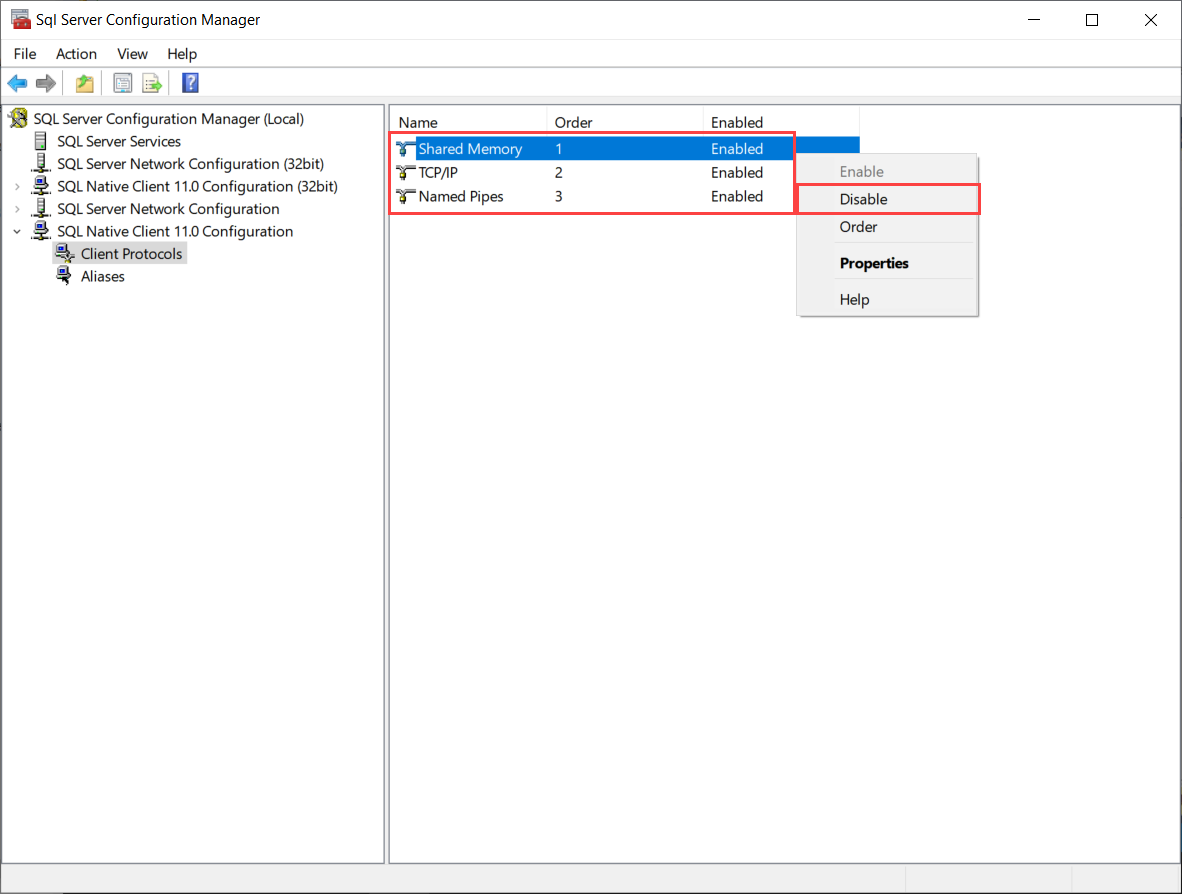The image size is (1182, 894).
Task: Click the back navigation arrow icon
Action: point(17,82)
